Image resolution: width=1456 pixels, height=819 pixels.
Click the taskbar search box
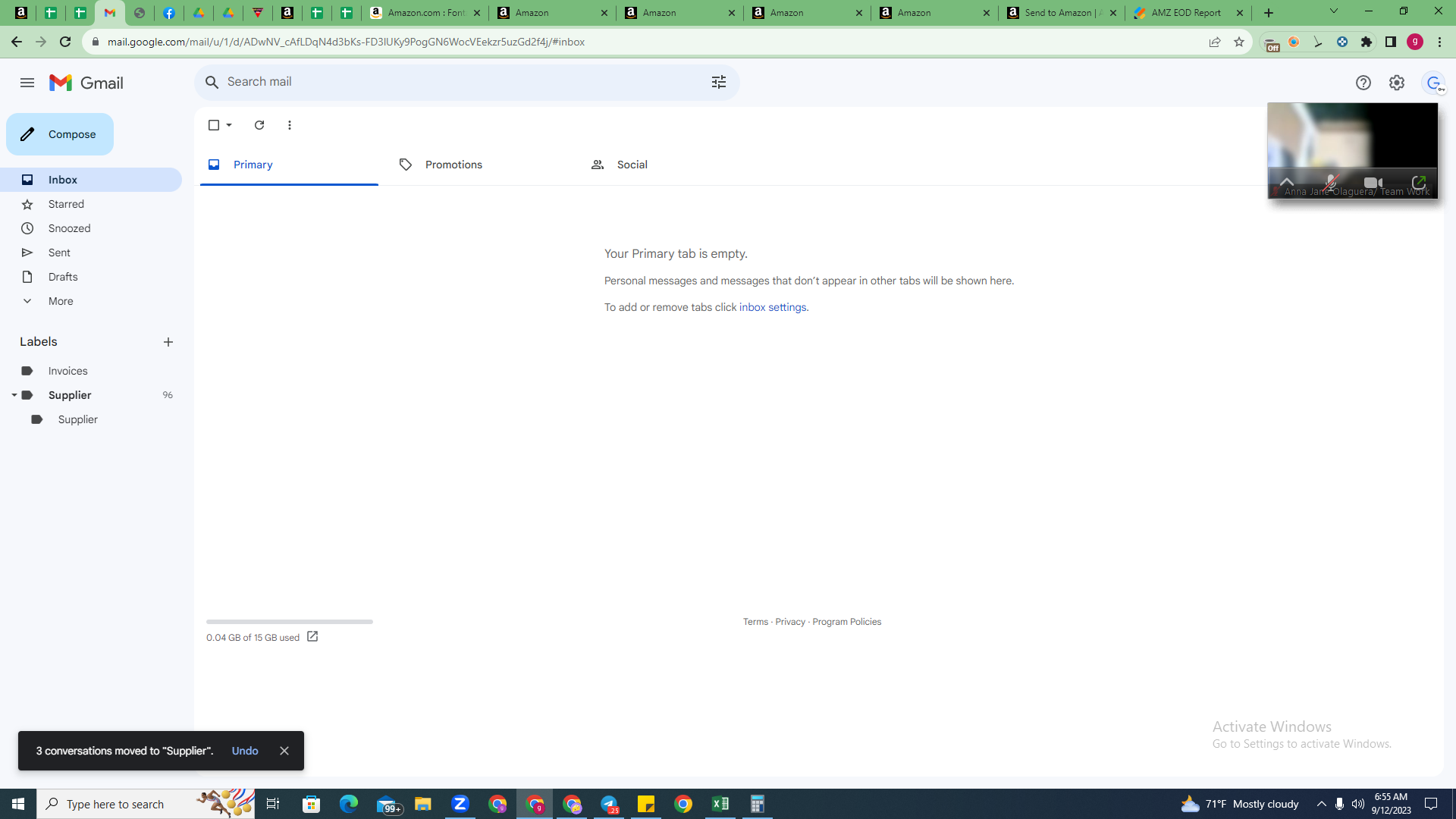coord(146,804)
